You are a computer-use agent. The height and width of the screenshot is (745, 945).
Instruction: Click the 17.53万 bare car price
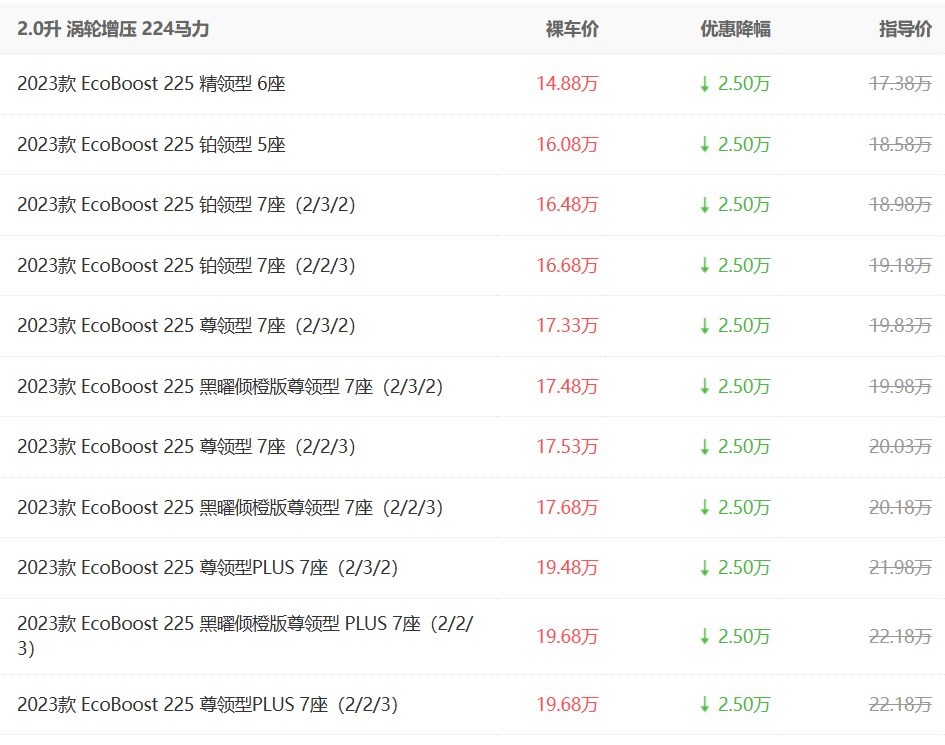(x=567, y=447)
